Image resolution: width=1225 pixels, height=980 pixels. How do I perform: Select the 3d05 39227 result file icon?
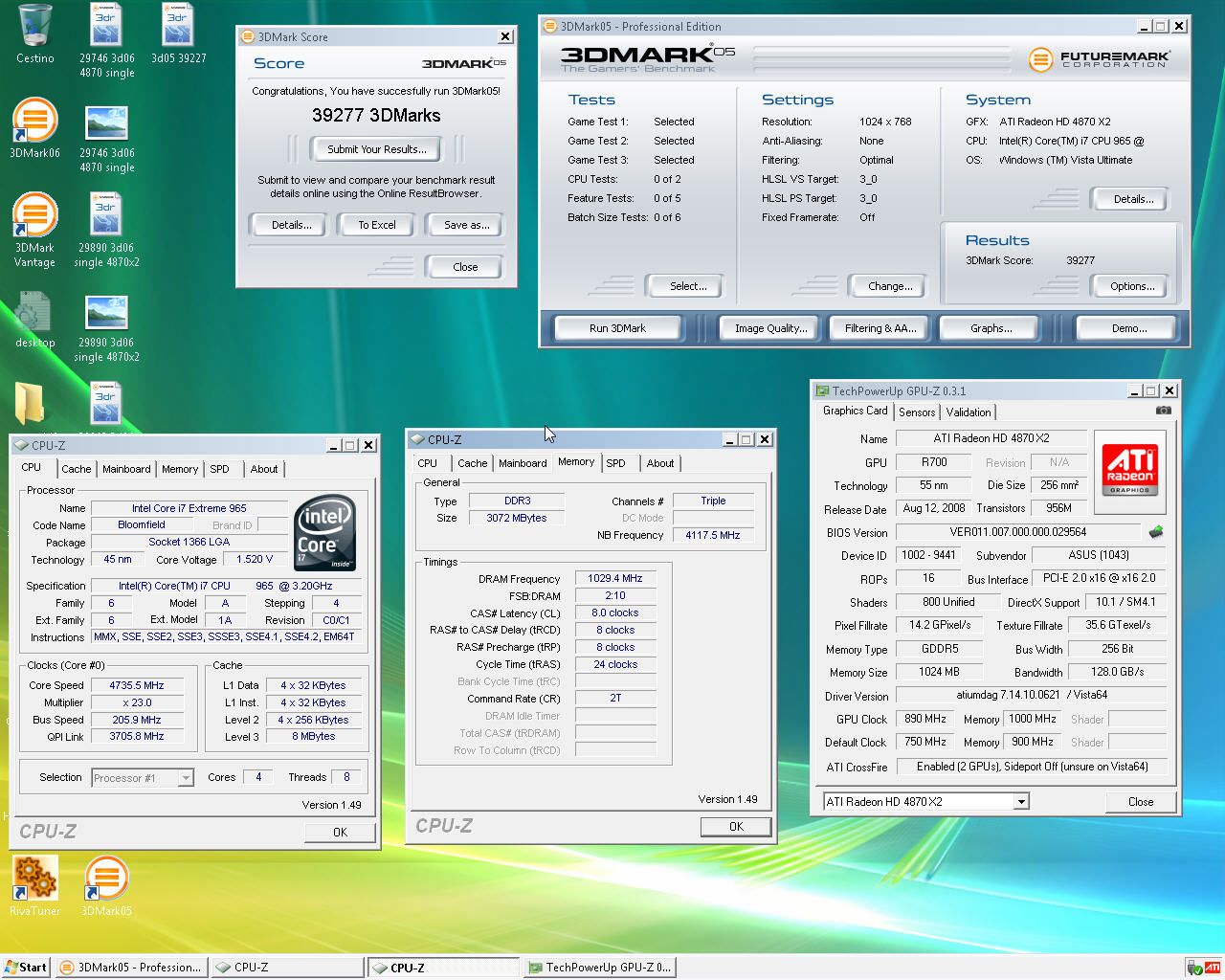click(x=178, y=33)
